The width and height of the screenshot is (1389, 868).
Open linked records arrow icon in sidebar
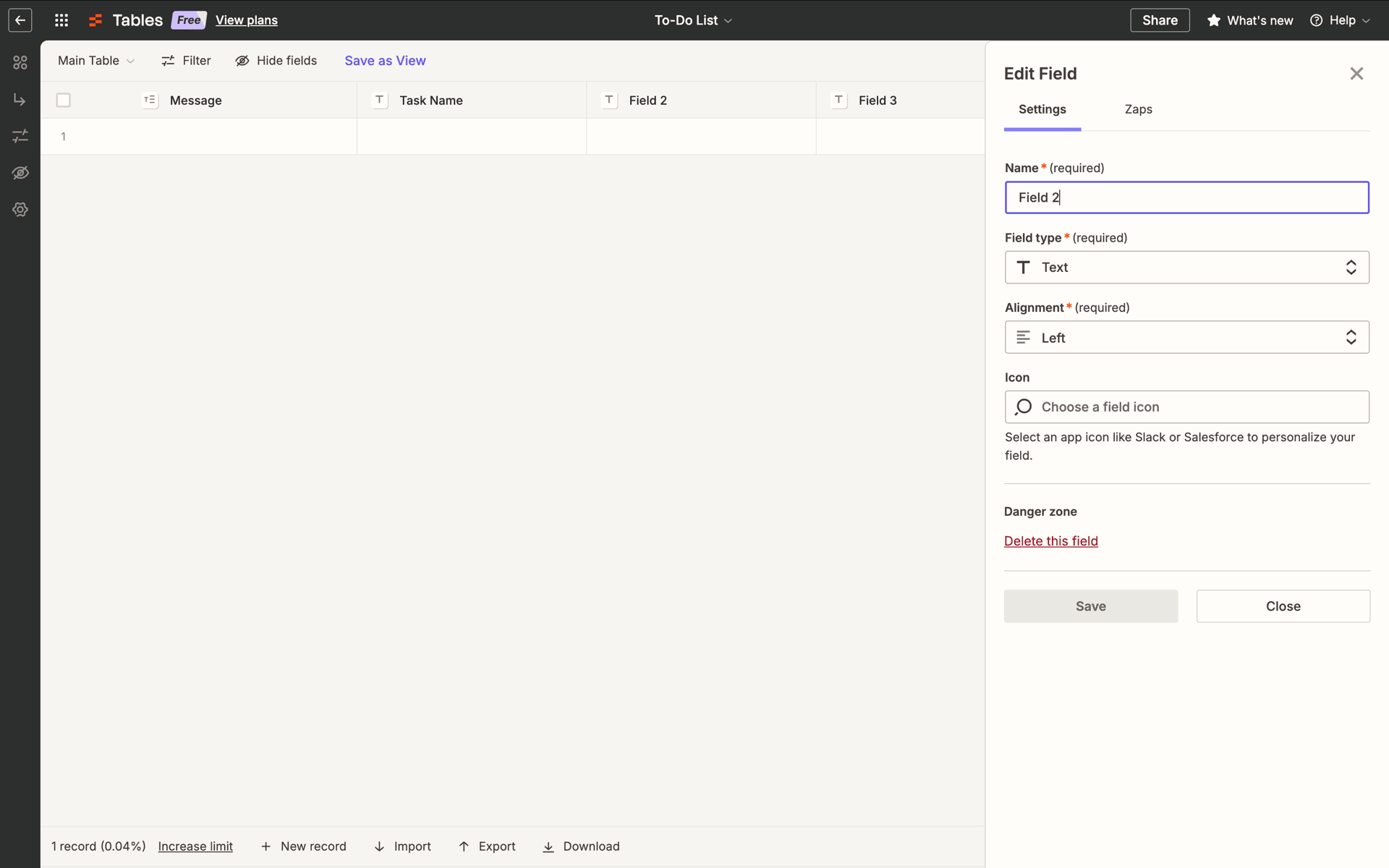pos(20,99)
